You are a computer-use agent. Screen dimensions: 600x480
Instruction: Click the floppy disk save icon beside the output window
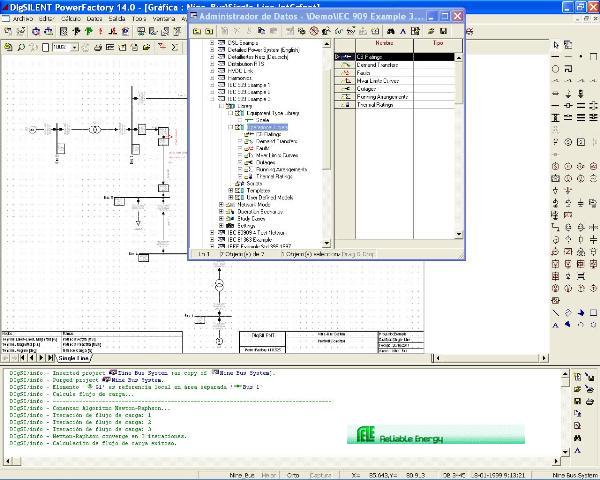tap(578, 401)
